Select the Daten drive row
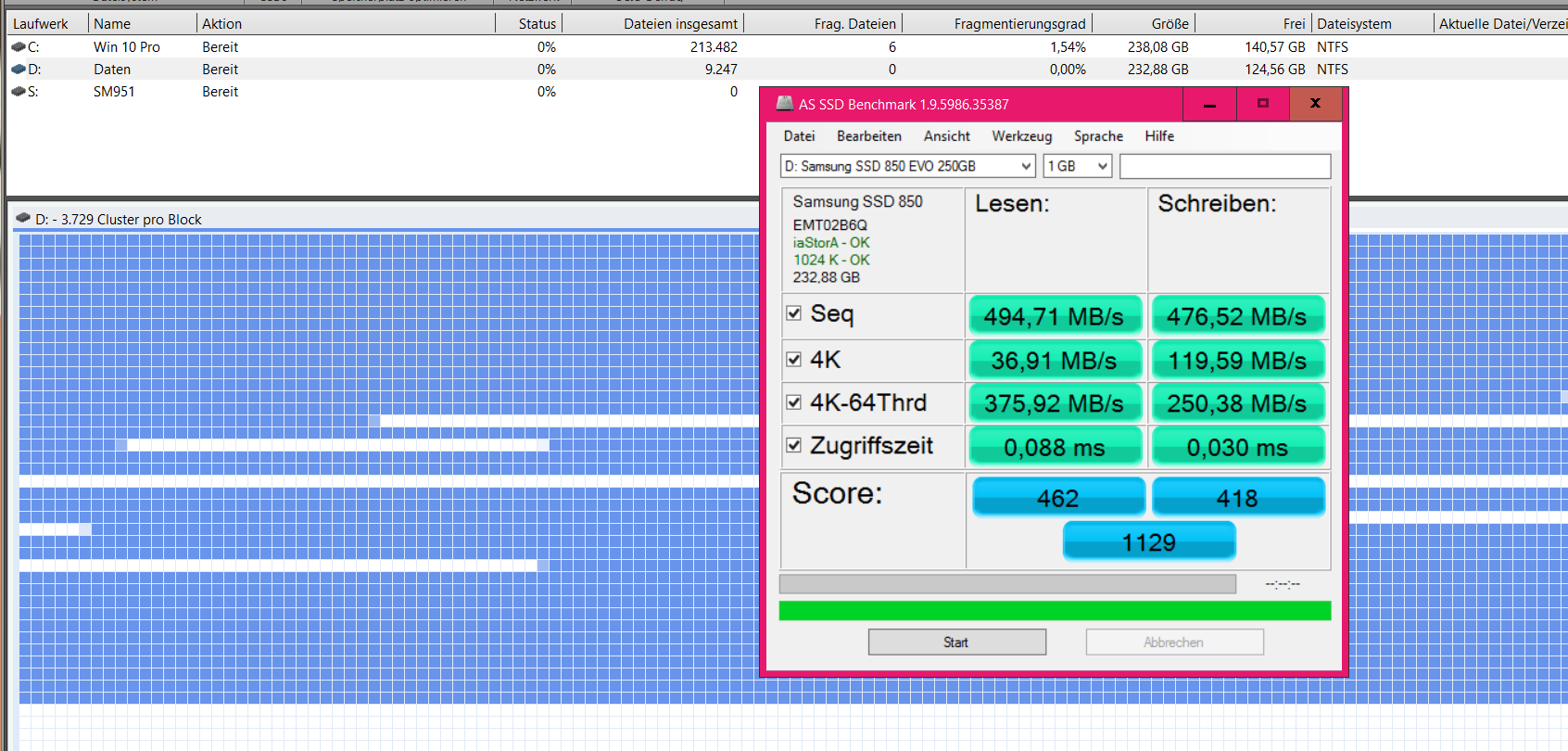 pos(787,69)
